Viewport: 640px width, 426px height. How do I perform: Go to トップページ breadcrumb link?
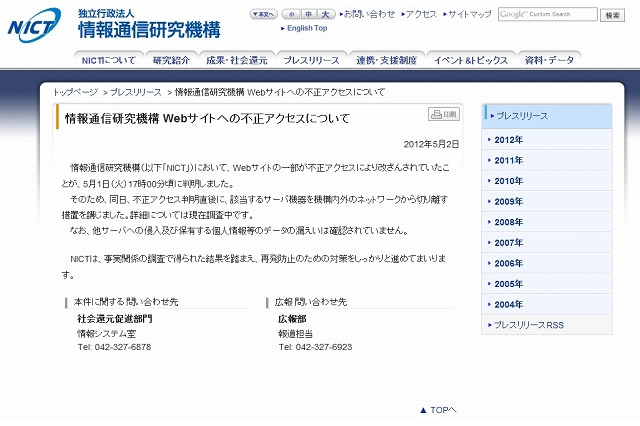click(75, 92)
